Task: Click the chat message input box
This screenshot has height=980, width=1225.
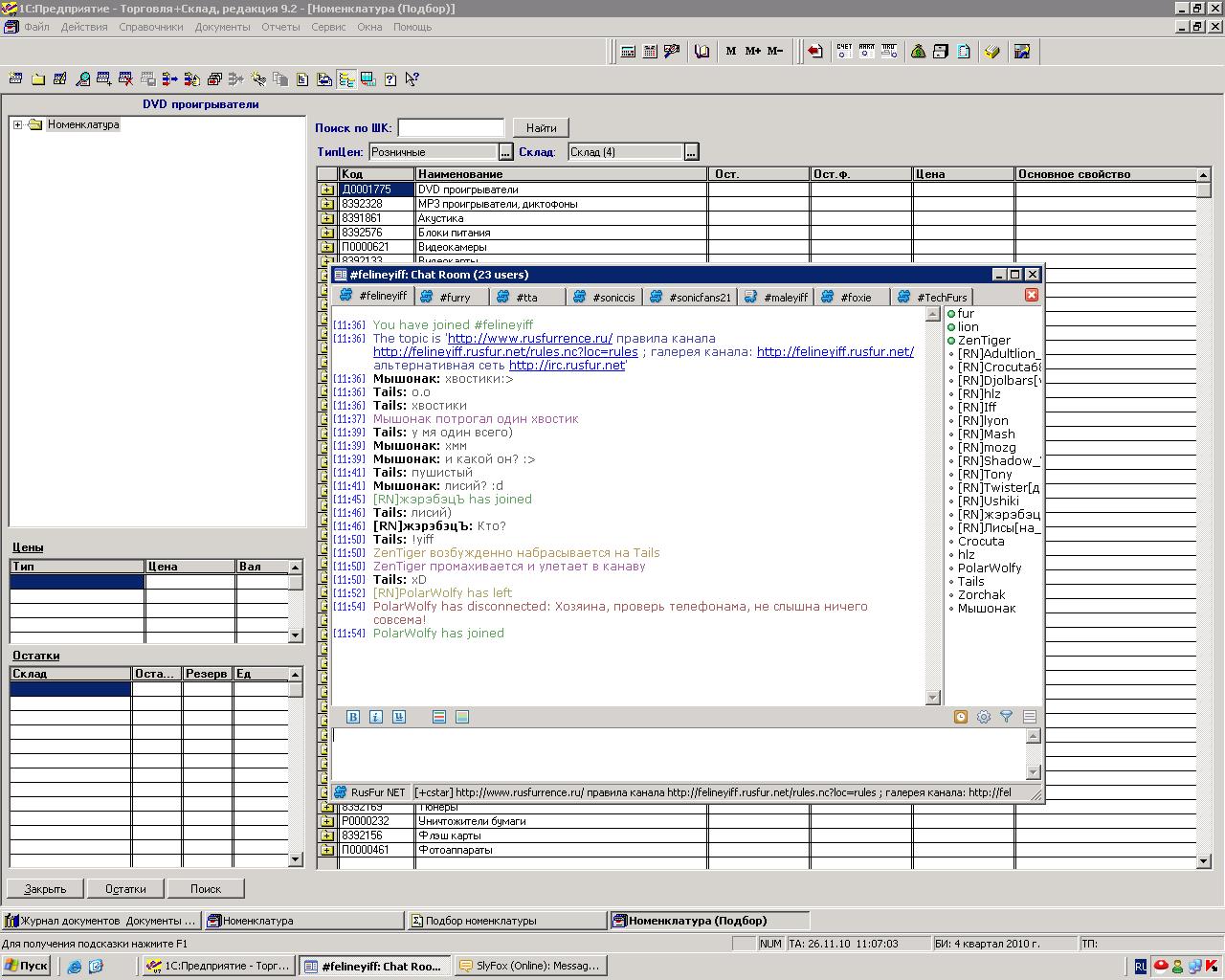Action: point(679,753)
